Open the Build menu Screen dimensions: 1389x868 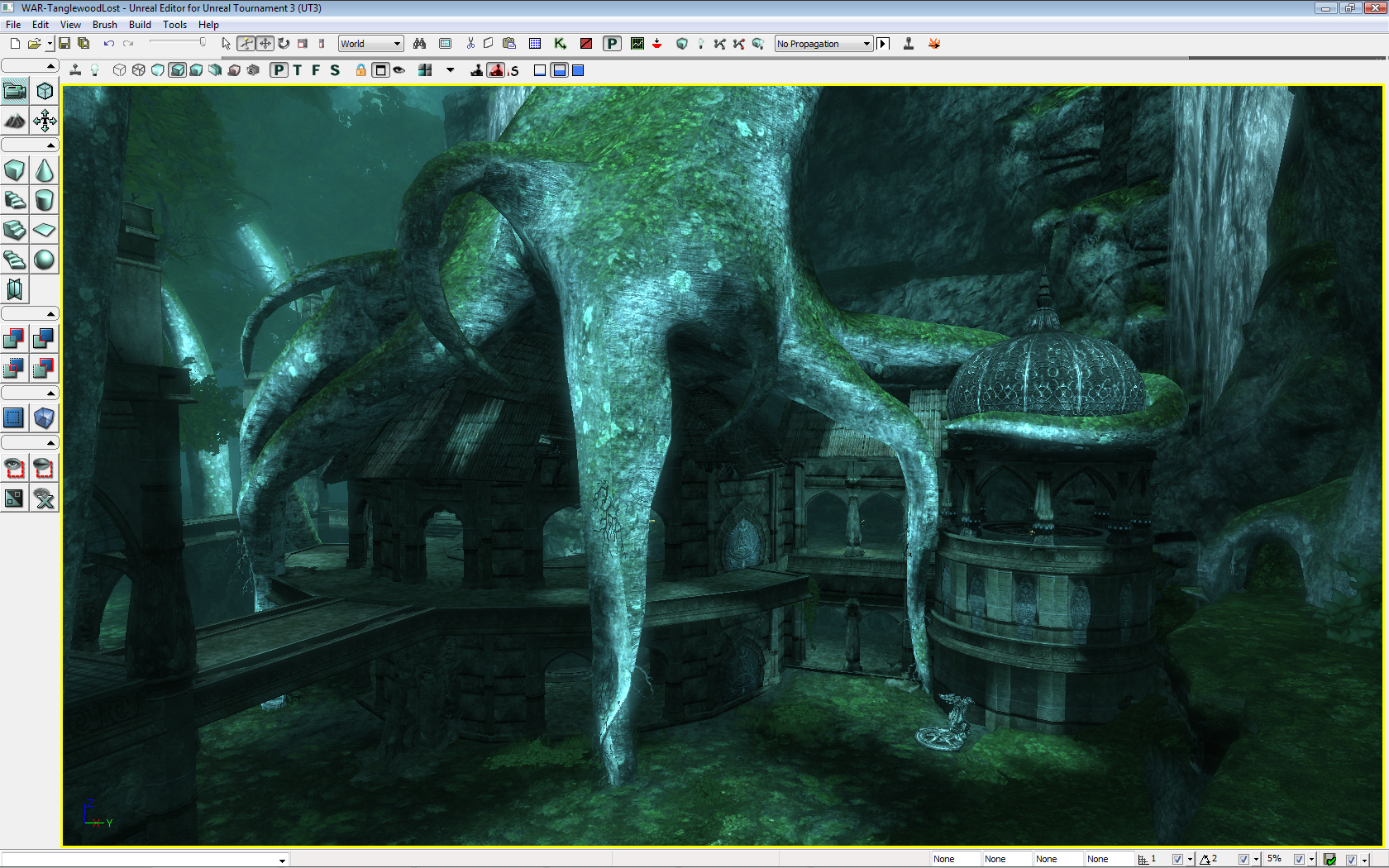140,25
